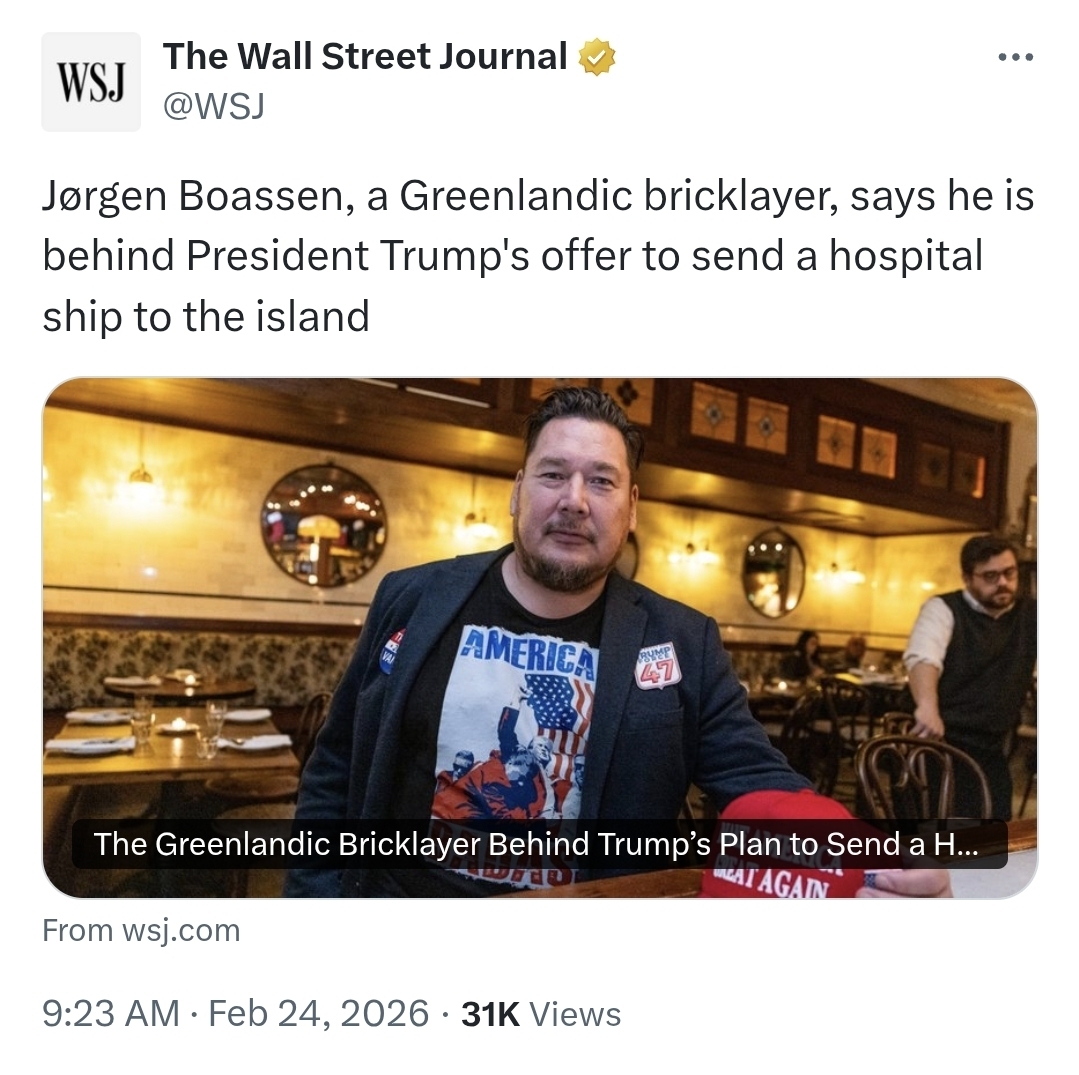
Task: Click the AMERICA graphic on the t-shirt
Action: point(530,651)
